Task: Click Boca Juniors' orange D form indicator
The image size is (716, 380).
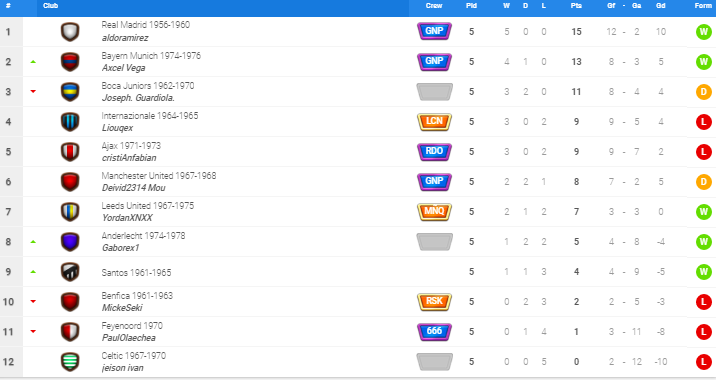Action: (x=703, y=92)
